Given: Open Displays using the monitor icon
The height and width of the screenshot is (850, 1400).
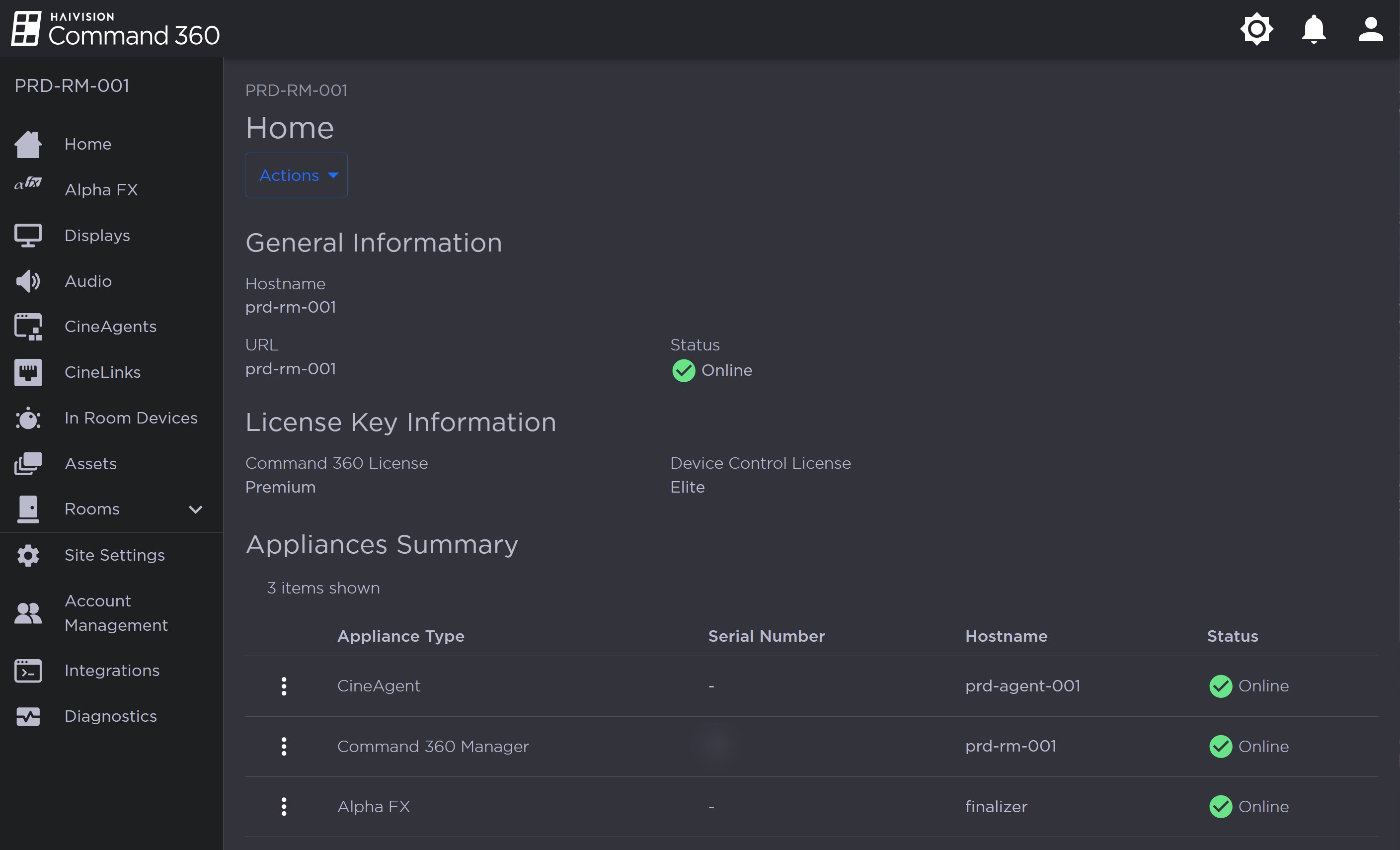Looking at the screenshot, I should (28, 235).
